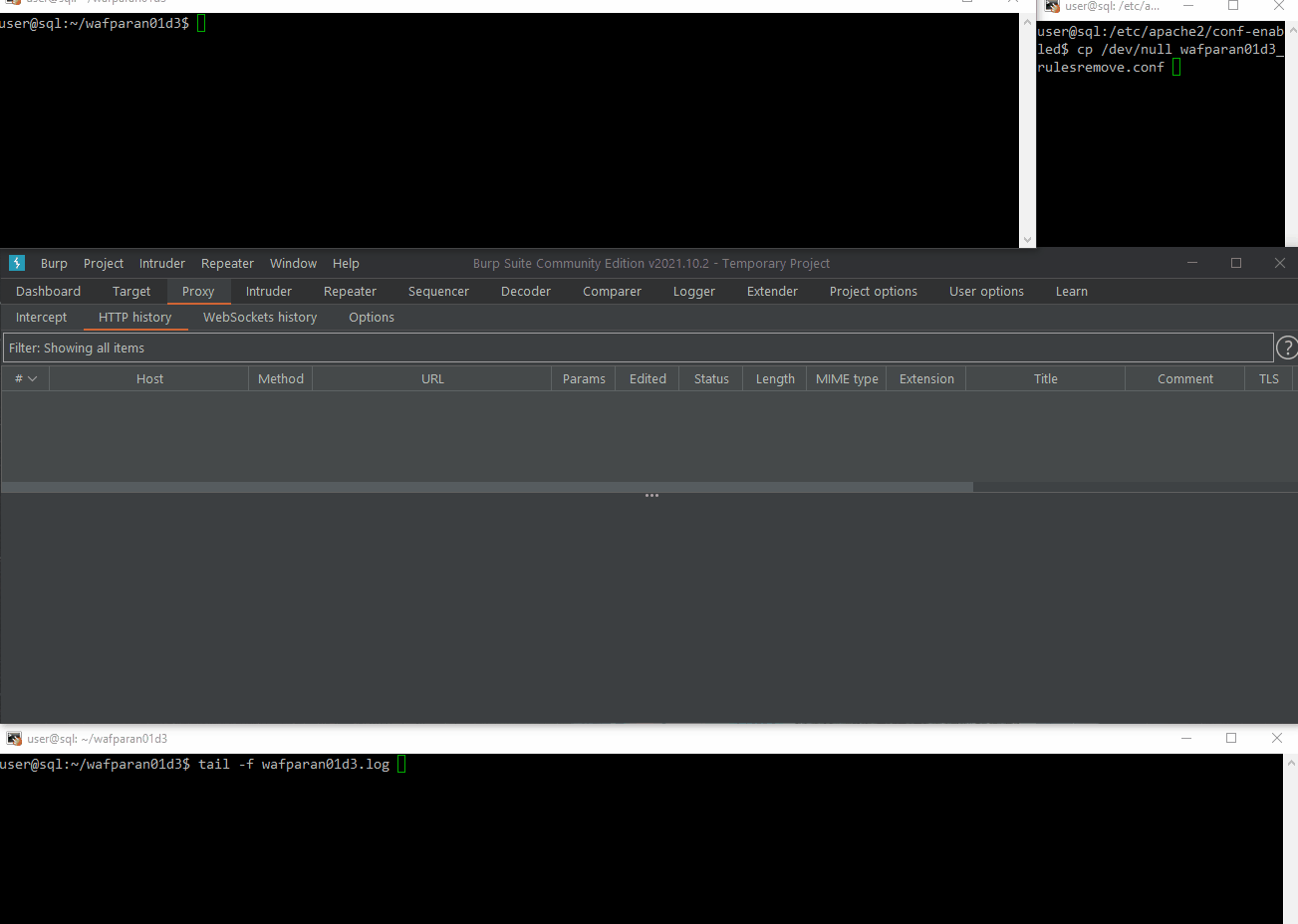1298x924 pixels.
Task: Switch to the Extender tab
Action: (x=772, y=292)
